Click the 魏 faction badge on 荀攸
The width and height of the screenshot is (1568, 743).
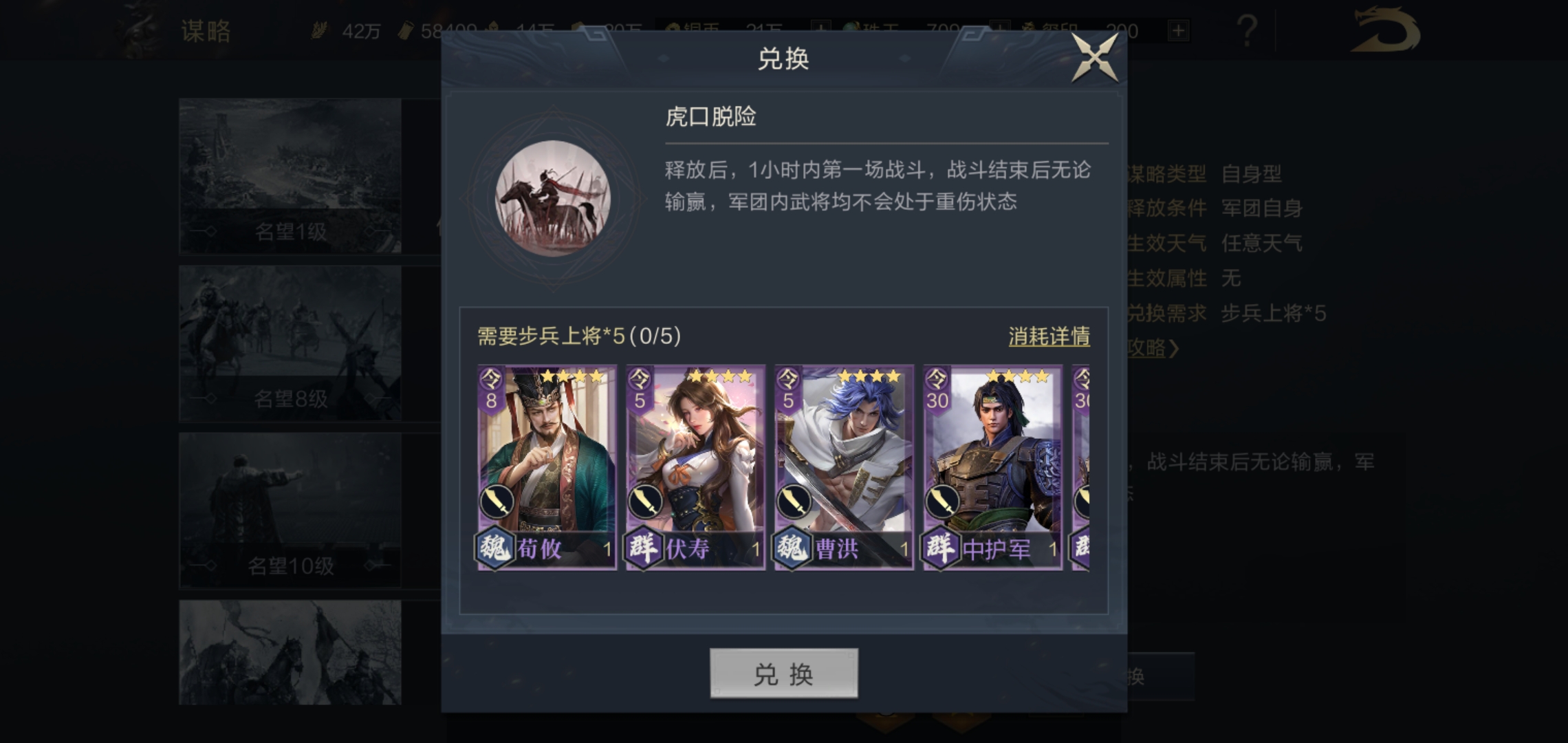[494, 548]
